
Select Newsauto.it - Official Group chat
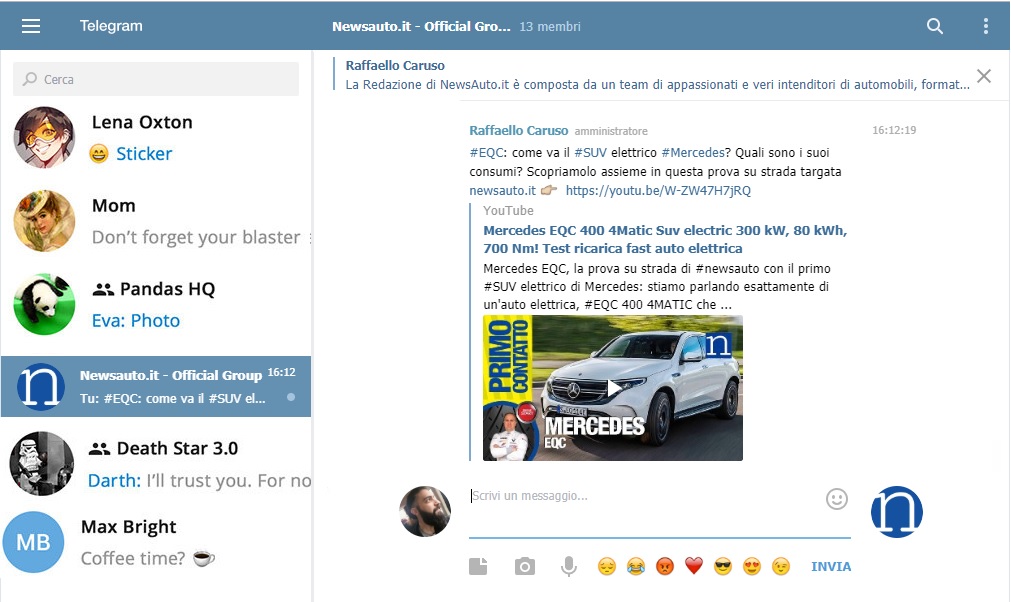point(156,387)
